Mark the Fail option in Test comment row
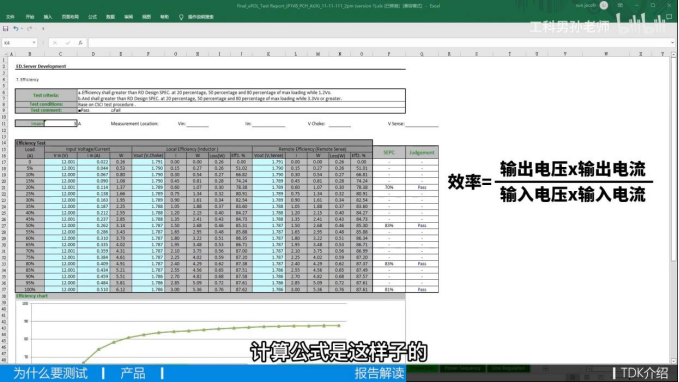The width and height of the screenshot is (679, 382). [116, 110]
